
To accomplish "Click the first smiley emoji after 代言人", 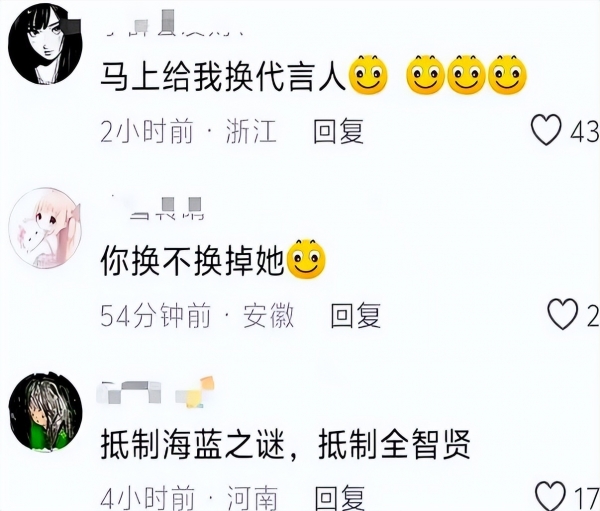I will [x=368, y=75].
